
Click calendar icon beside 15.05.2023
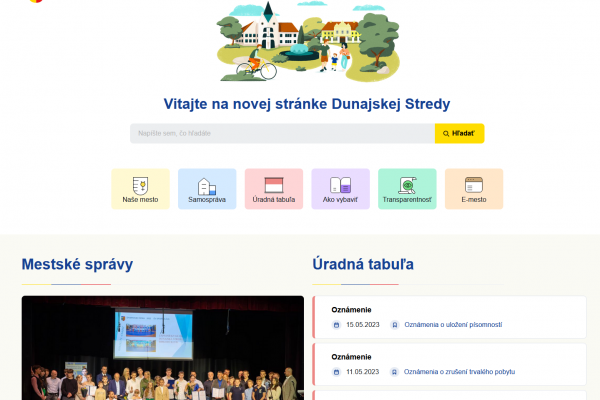[336, 325]
